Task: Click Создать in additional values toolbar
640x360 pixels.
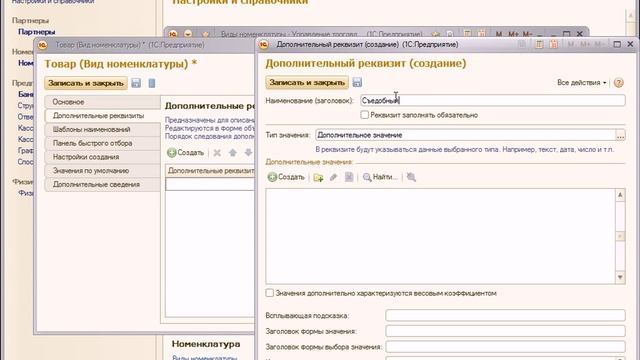Action: pos(286,177)
